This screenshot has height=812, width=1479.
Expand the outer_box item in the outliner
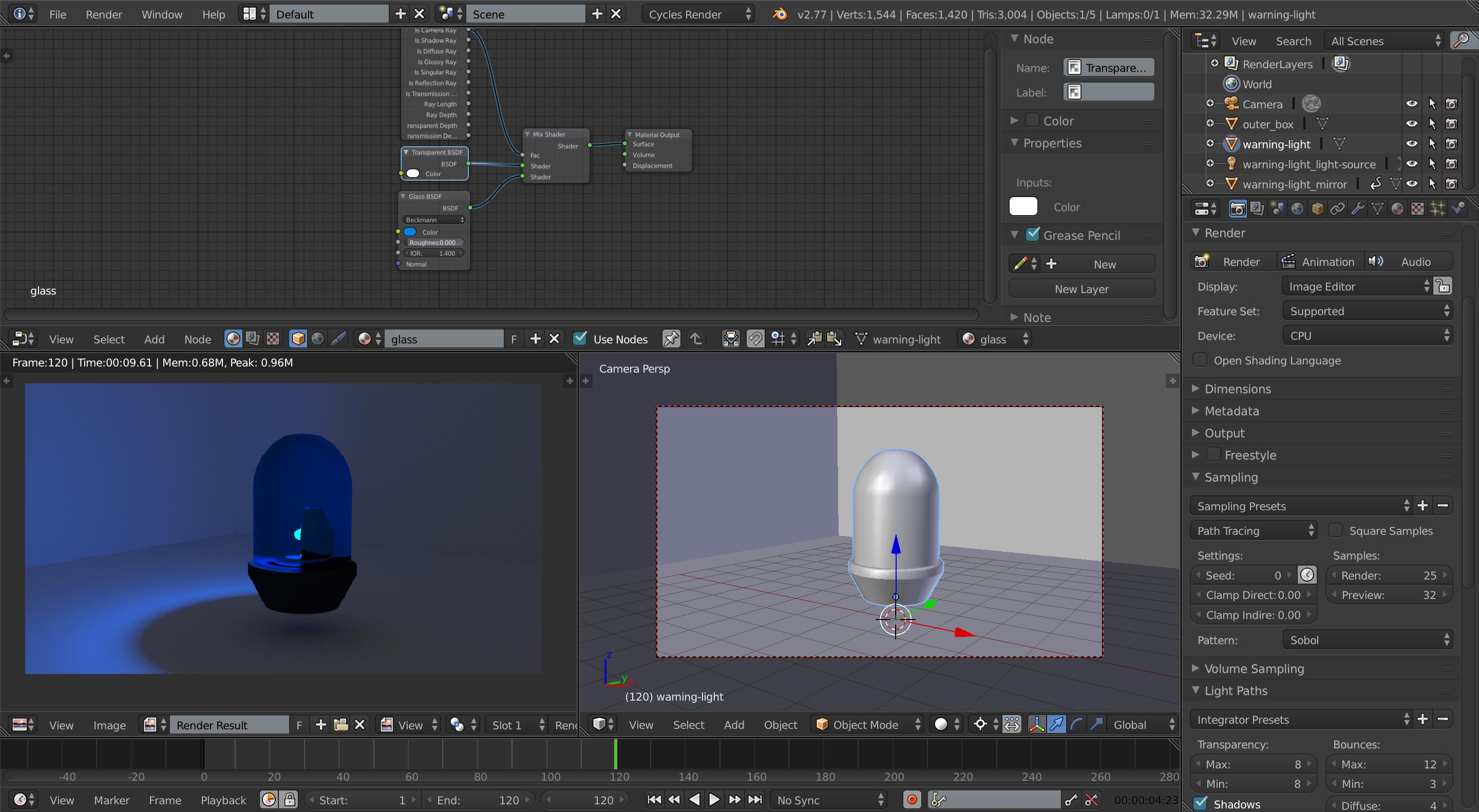coord(1211,124)
